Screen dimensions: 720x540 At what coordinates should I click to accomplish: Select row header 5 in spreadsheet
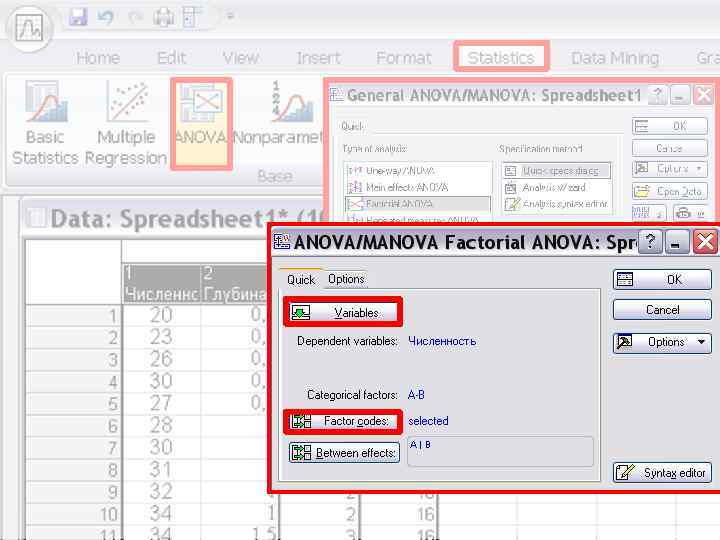(73, 404)
